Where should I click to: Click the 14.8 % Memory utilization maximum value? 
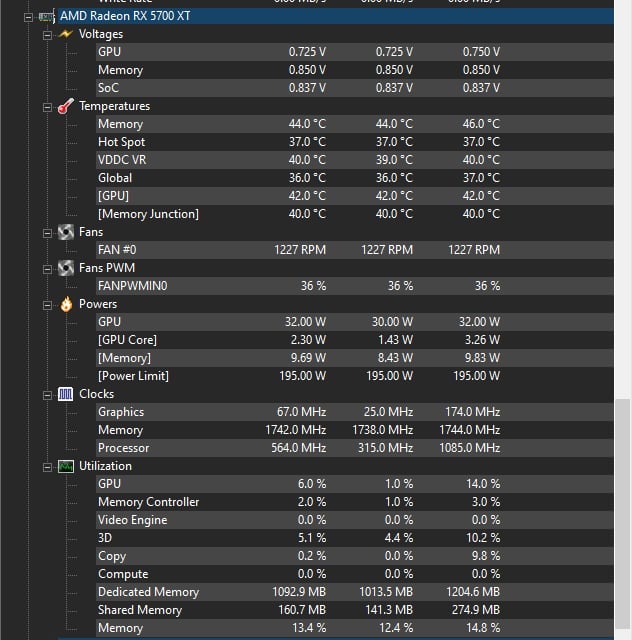(x=483, y=628)
